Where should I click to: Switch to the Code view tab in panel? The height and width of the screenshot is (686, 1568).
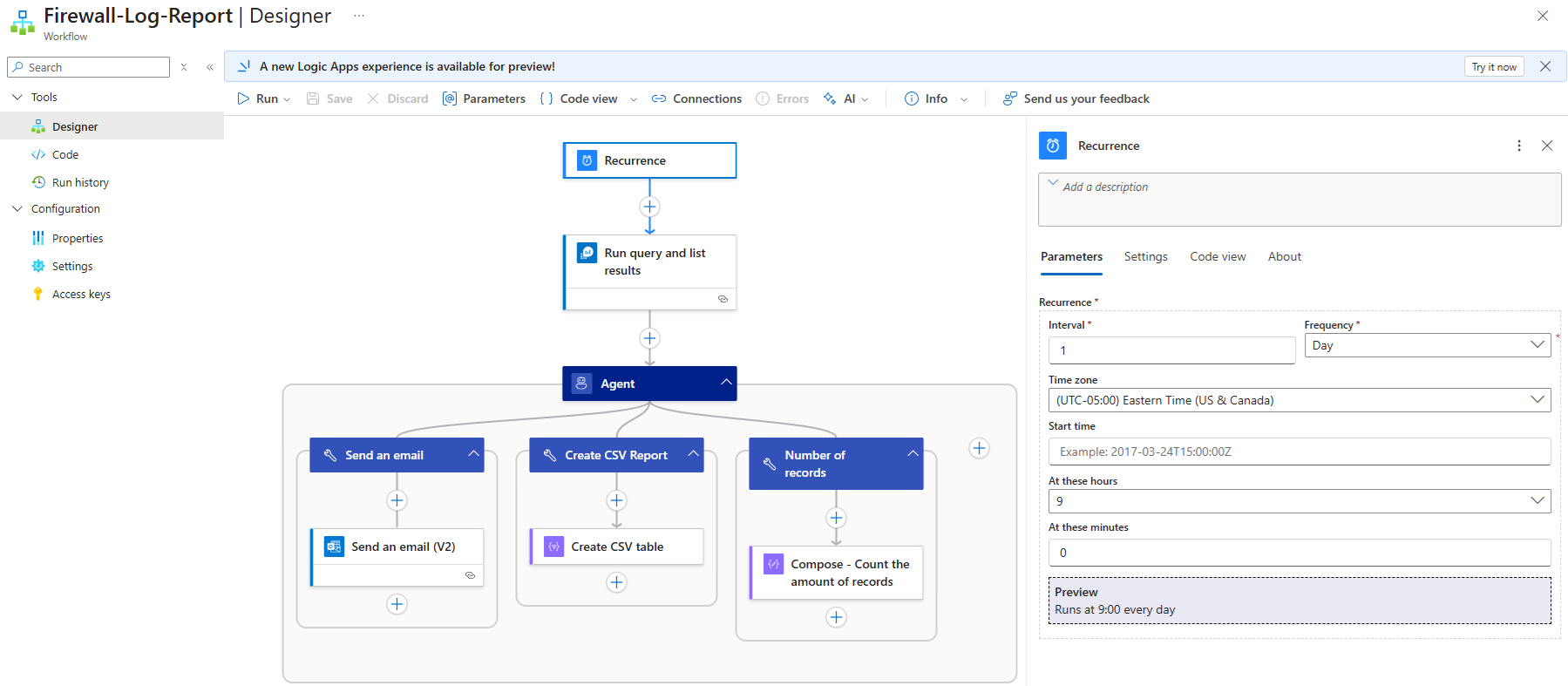(x=1218, y=256)
